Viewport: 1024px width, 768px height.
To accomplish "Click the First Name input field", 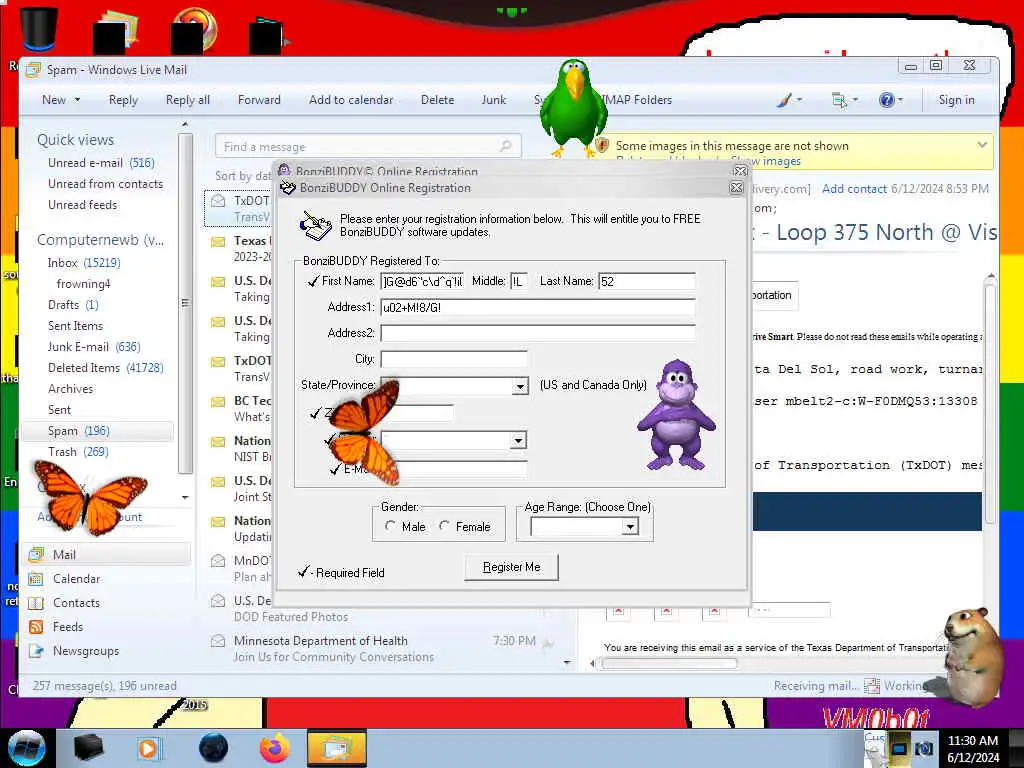I will [x=422, y=281].
